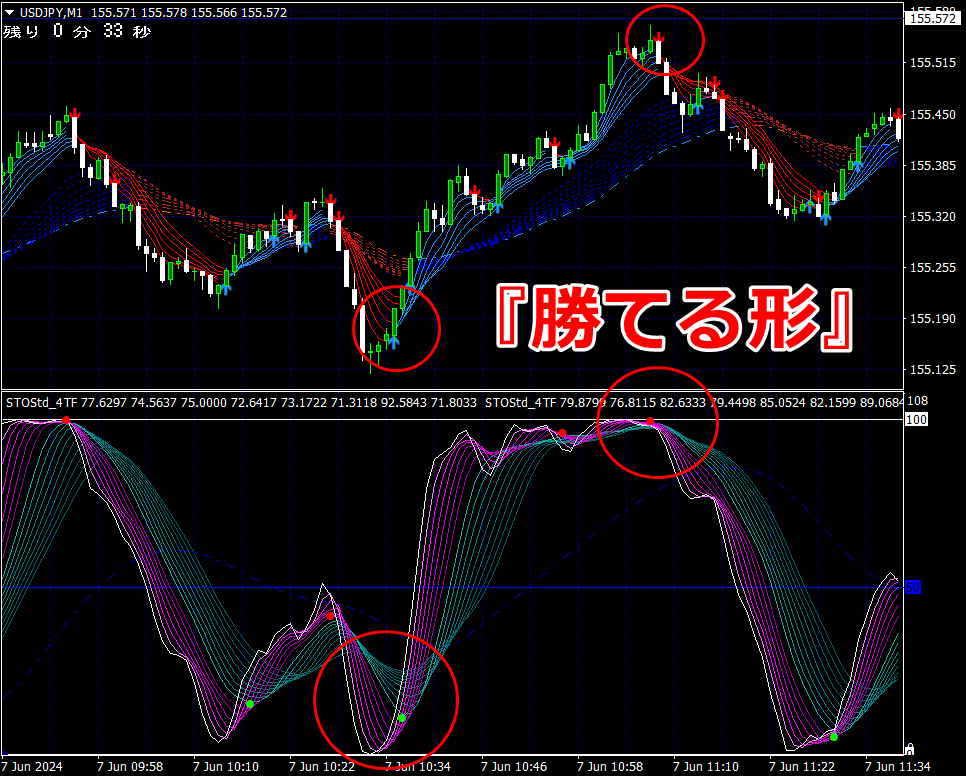This screenshot has width=966, height=776.
Task: Click the USDJPY,M1 chart title text
Action: [51, 12]
